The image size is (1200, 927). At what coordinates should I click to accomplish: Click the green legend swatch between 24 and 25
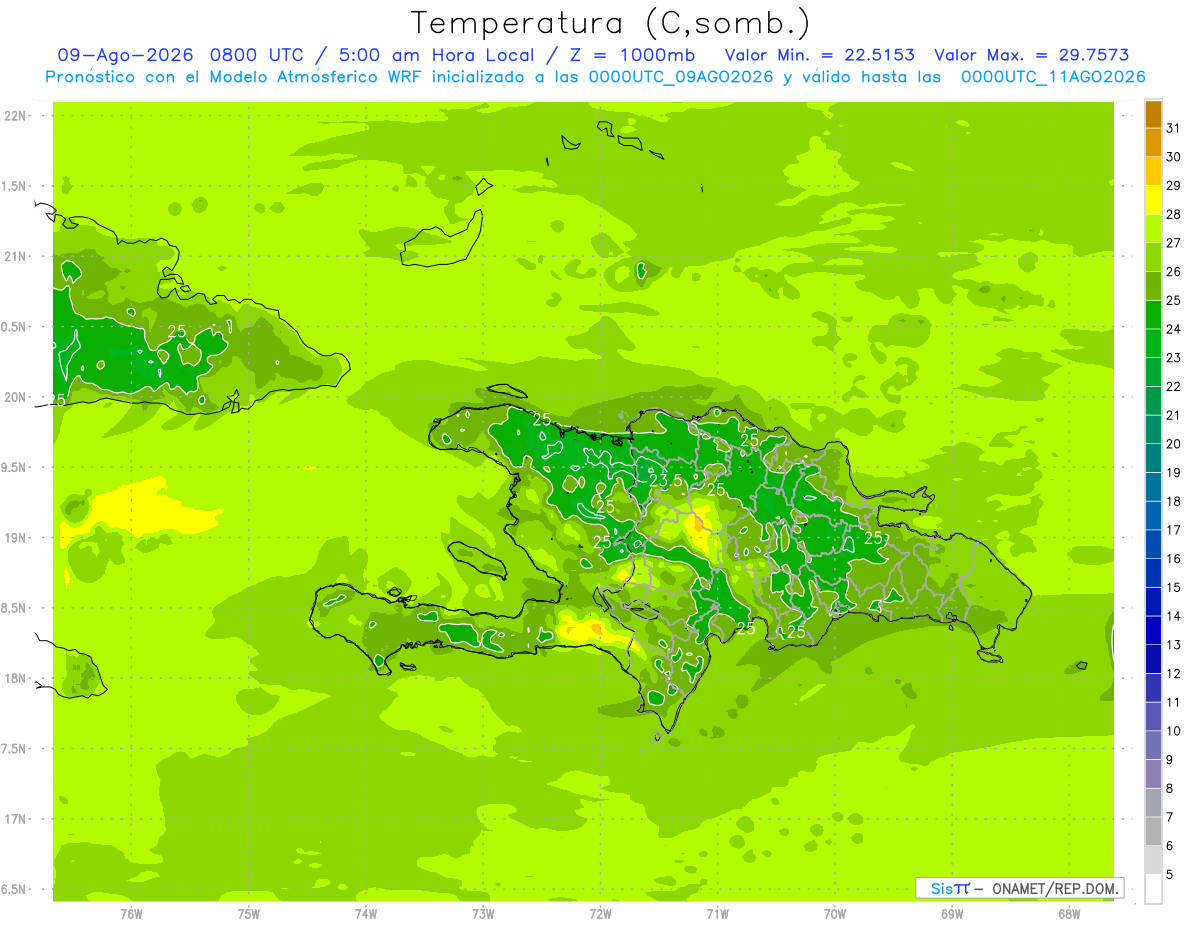(1153, 315)
